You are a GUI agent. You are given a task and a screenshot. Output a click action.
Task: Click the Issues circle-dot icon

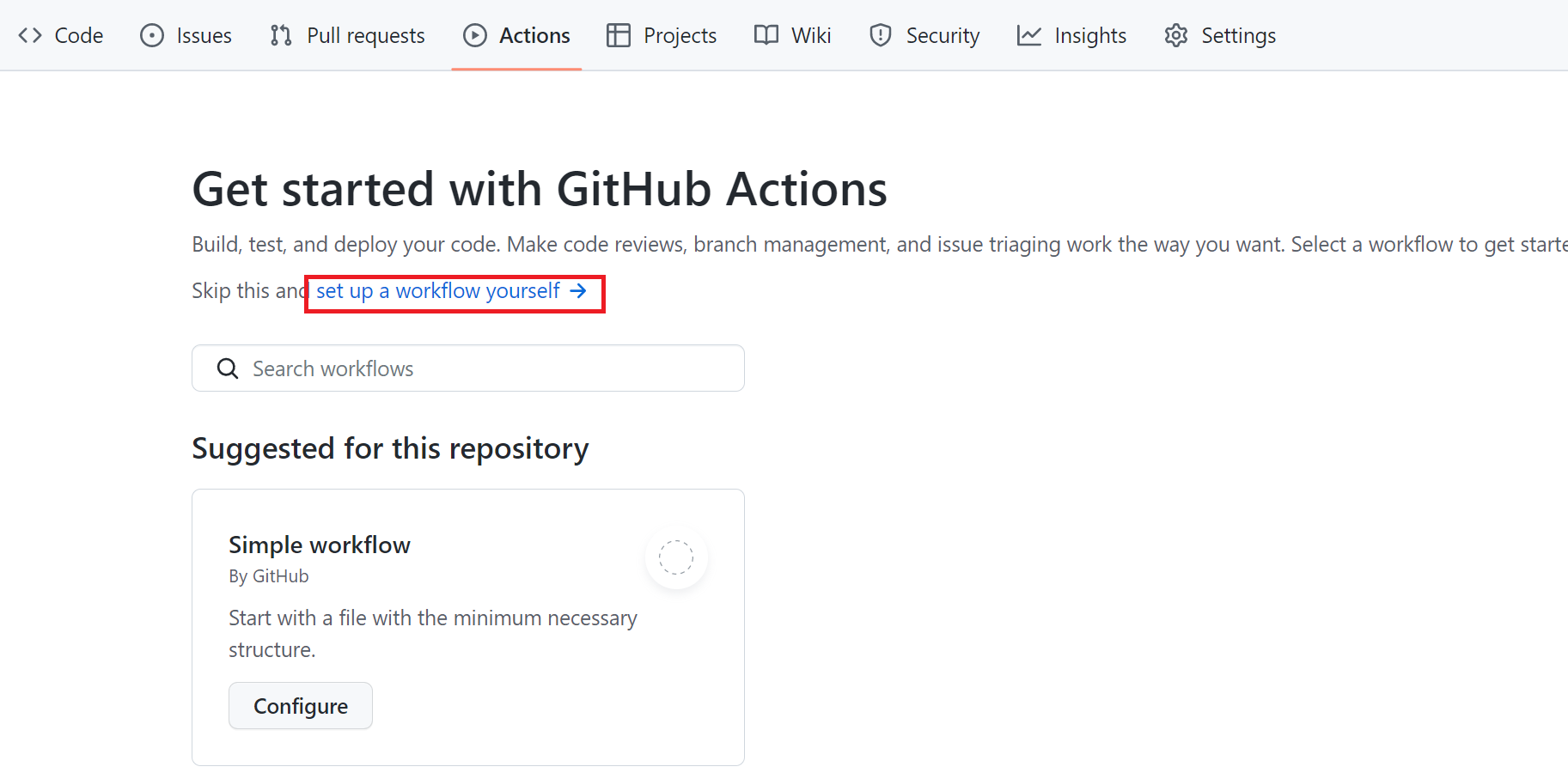[x=152, y=35]
